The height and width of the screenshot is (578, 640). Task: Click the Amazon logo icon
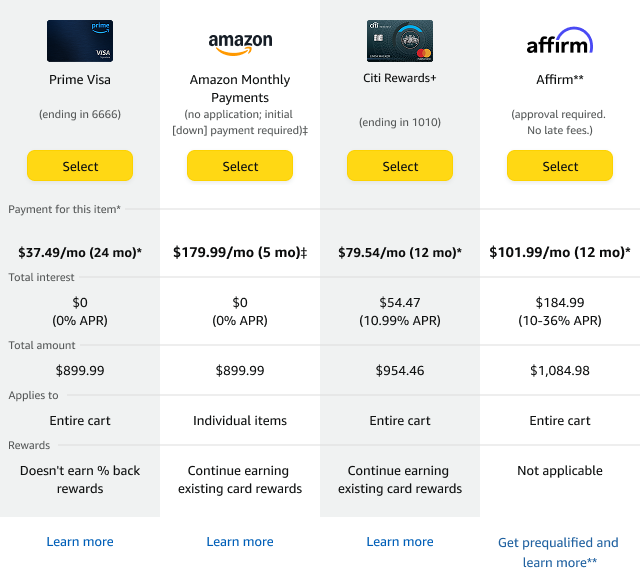pos(240,44)
